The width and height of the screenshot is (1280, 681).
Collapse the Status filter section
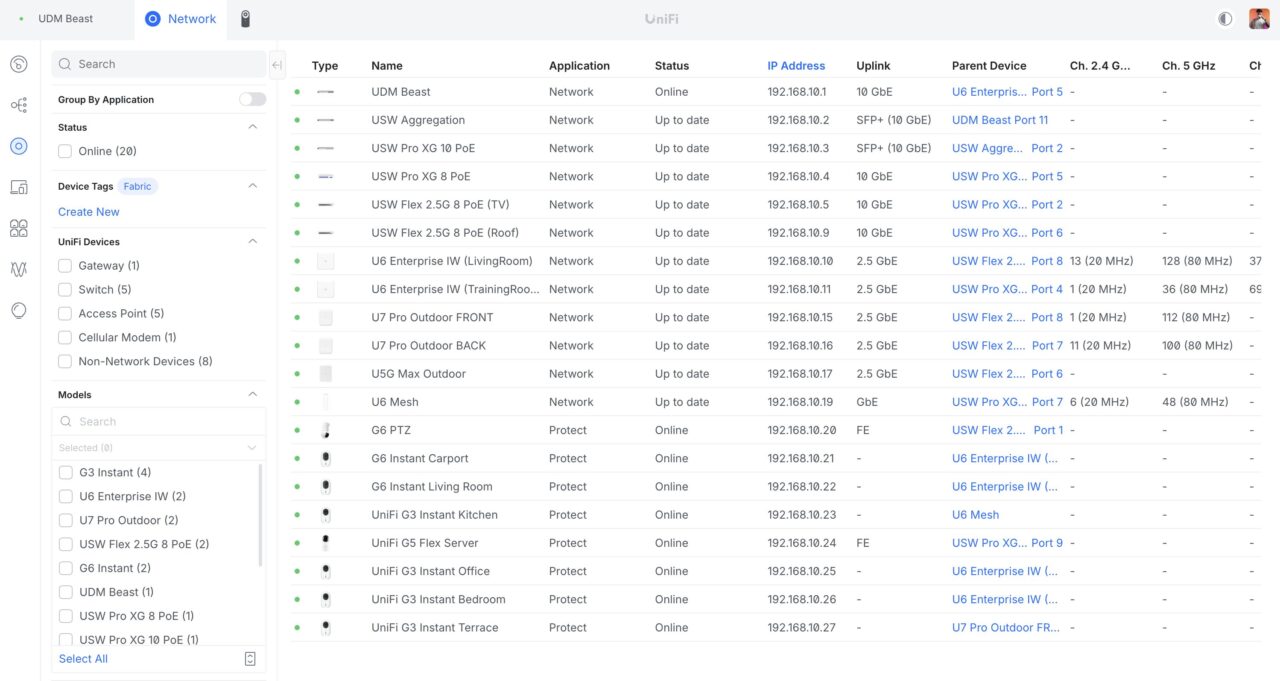click(x=252, y=127)
